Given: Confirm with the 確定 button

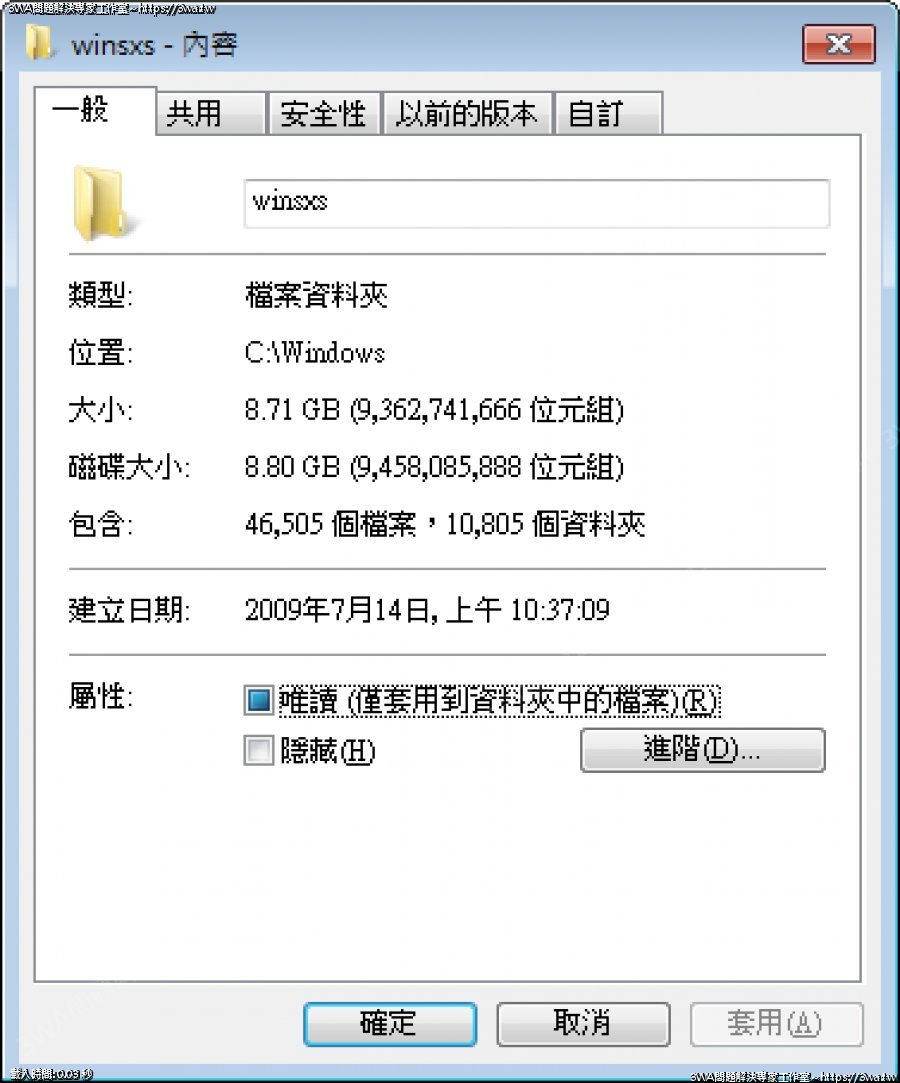Looking at the screenshot, I should pos(390,1024).
